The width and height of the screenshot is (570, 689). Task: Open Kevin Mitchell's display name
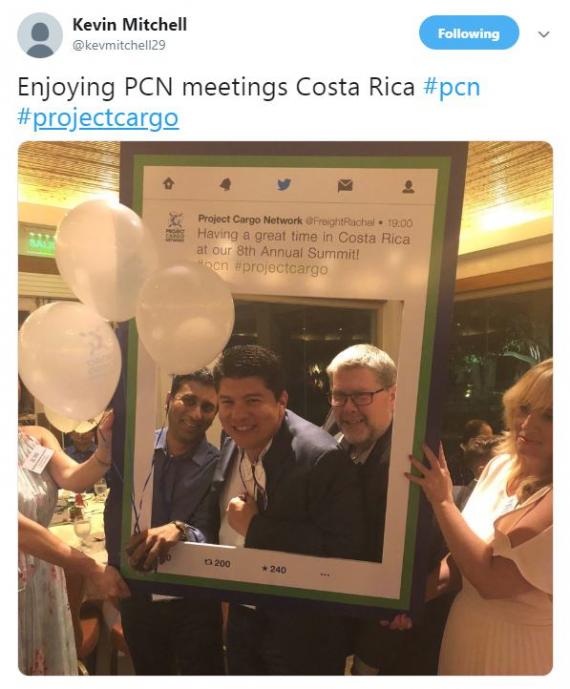129,25
